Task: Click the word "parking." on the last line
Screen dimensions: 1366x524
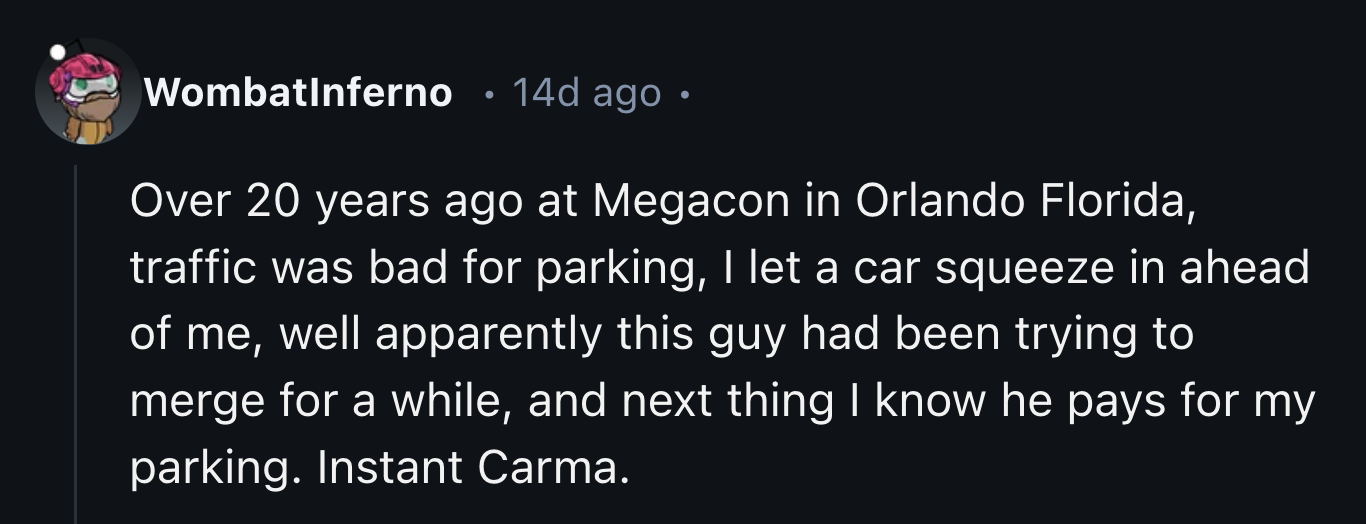Action: click(214, 467)
